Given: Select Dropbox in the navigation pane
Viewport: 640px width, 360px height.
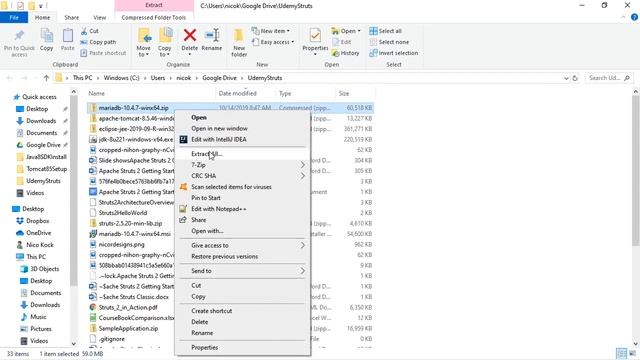Looking at the screenshot, I should [x=38, y=221].
